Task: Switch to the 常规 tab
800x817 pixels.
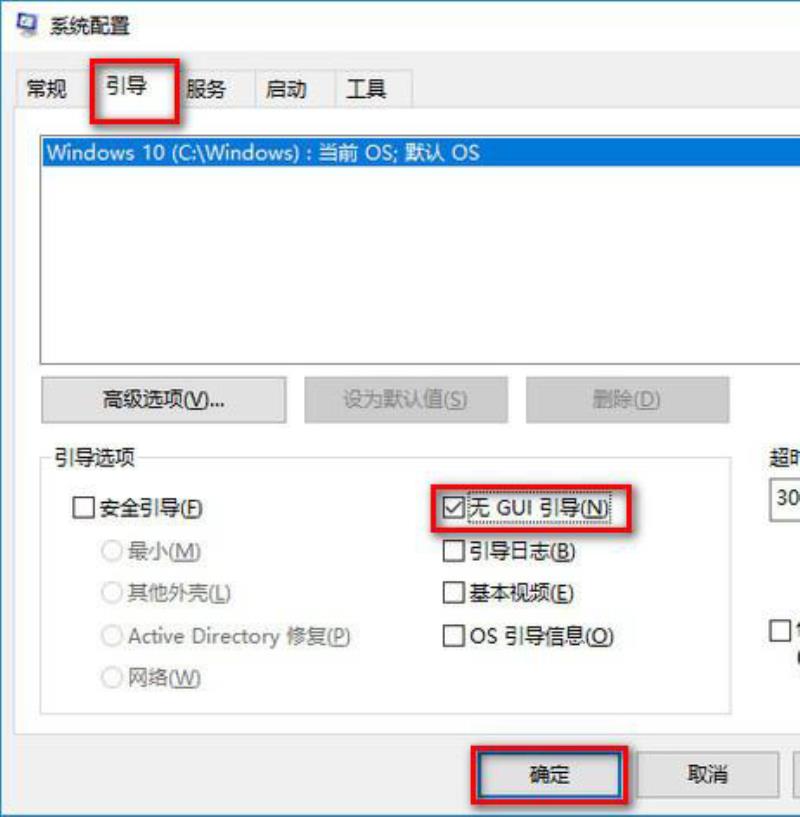Action: [47, 89]
